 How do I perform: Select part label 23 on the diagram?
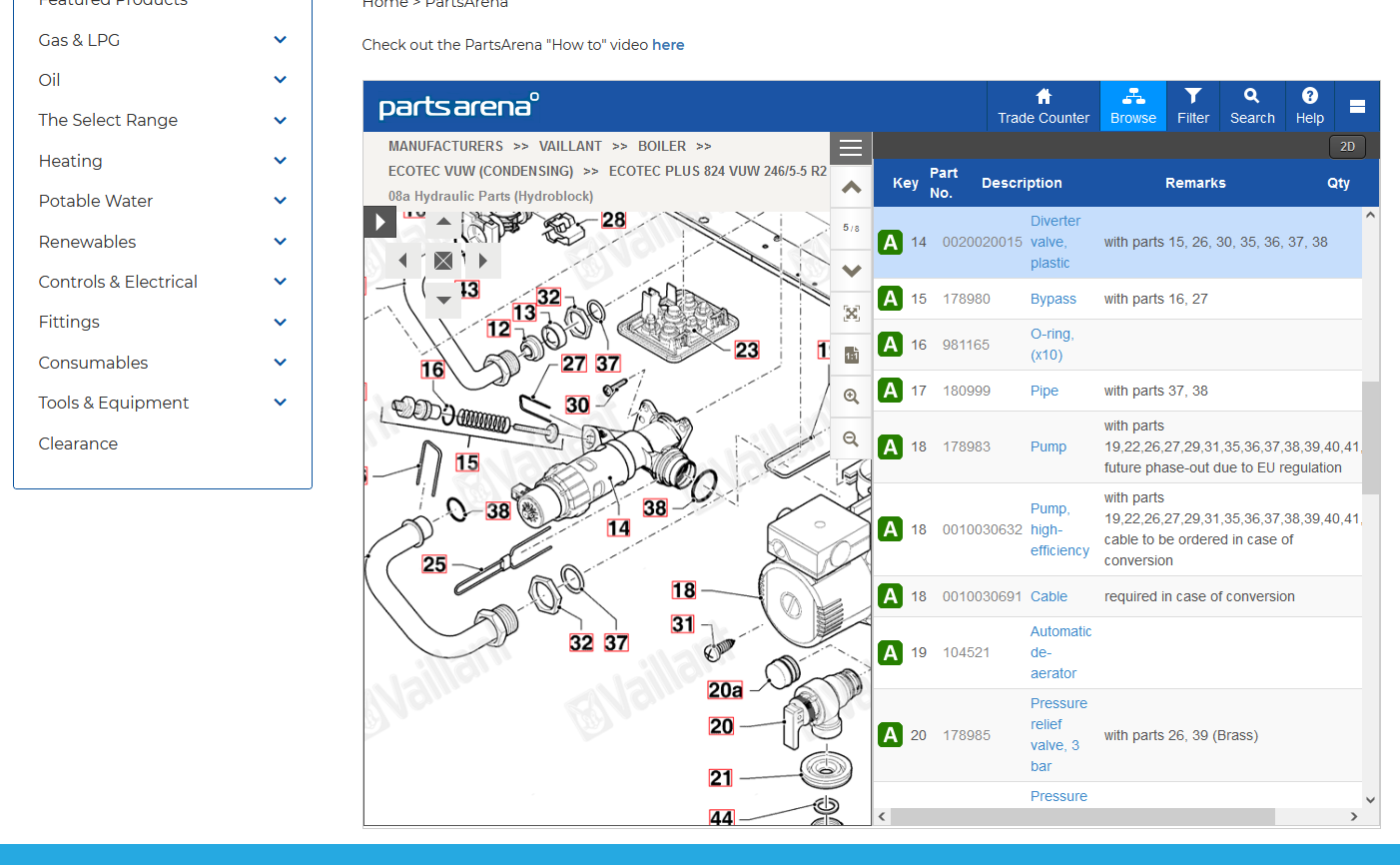tap(747, 350)
